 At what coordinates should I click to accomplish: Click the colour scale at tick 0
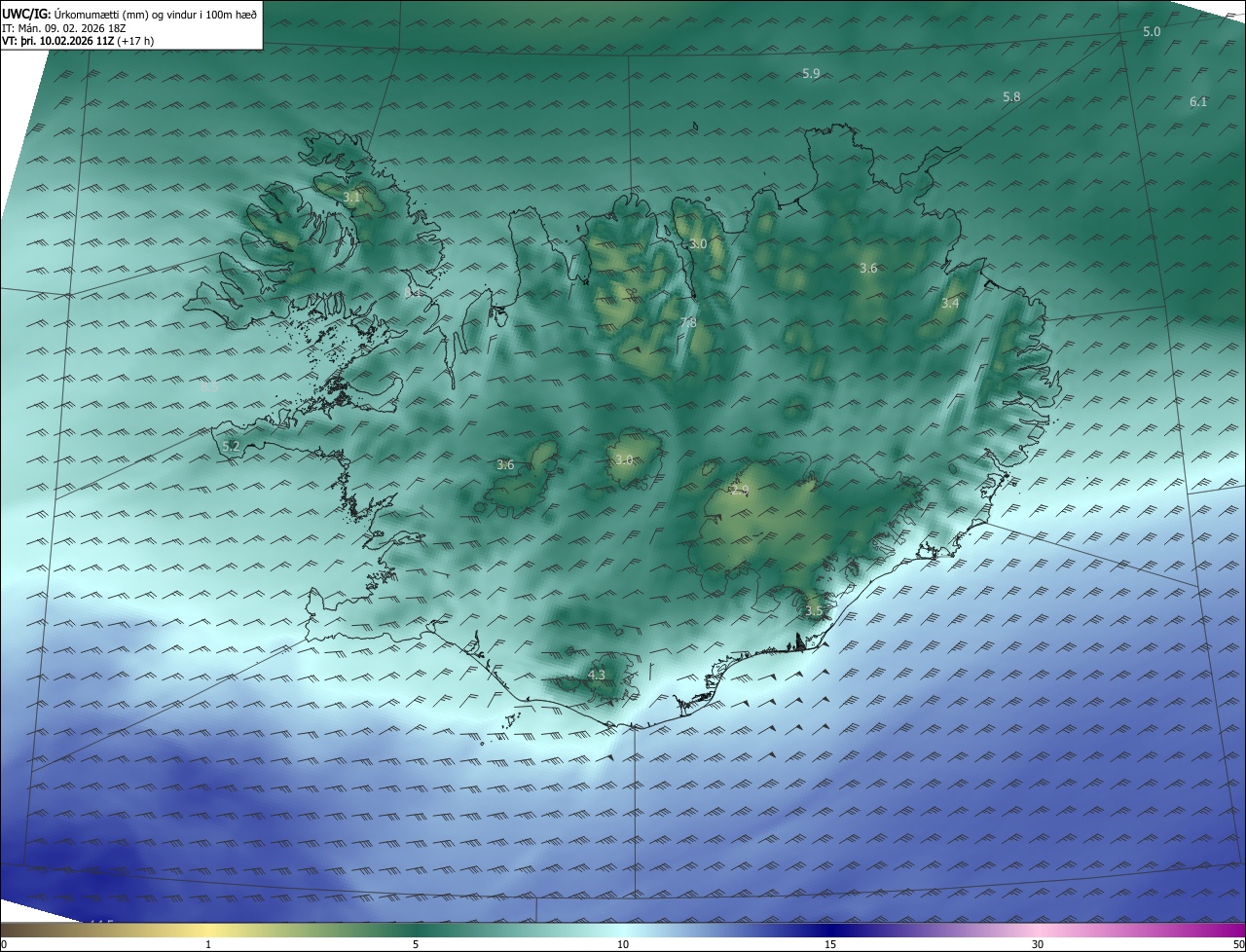click(x=4, y=944)
